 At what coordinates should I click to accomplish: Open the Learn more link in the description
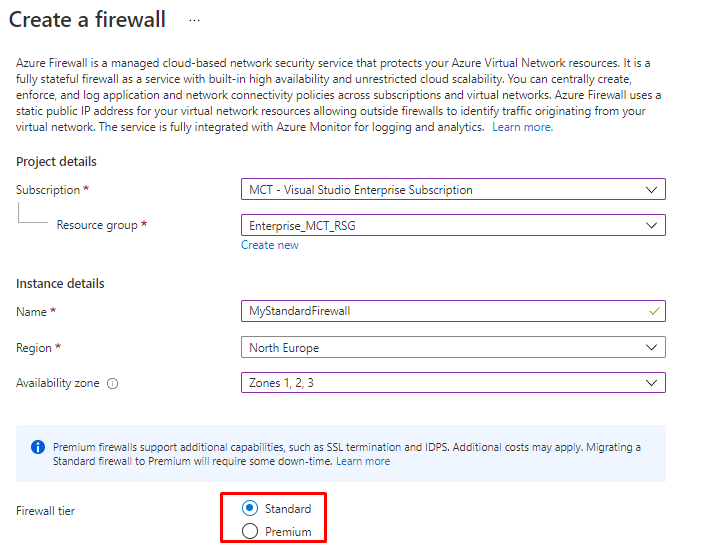pyautogui.click(x=522, y=127)
